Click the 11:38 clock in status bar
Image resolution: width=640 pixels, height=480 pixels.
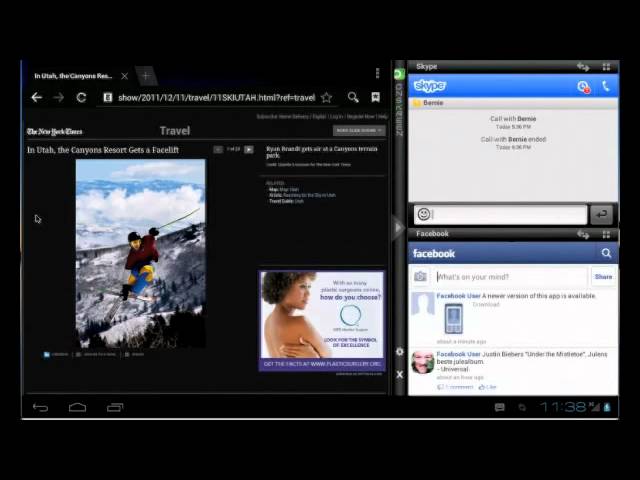pos(562,407)
